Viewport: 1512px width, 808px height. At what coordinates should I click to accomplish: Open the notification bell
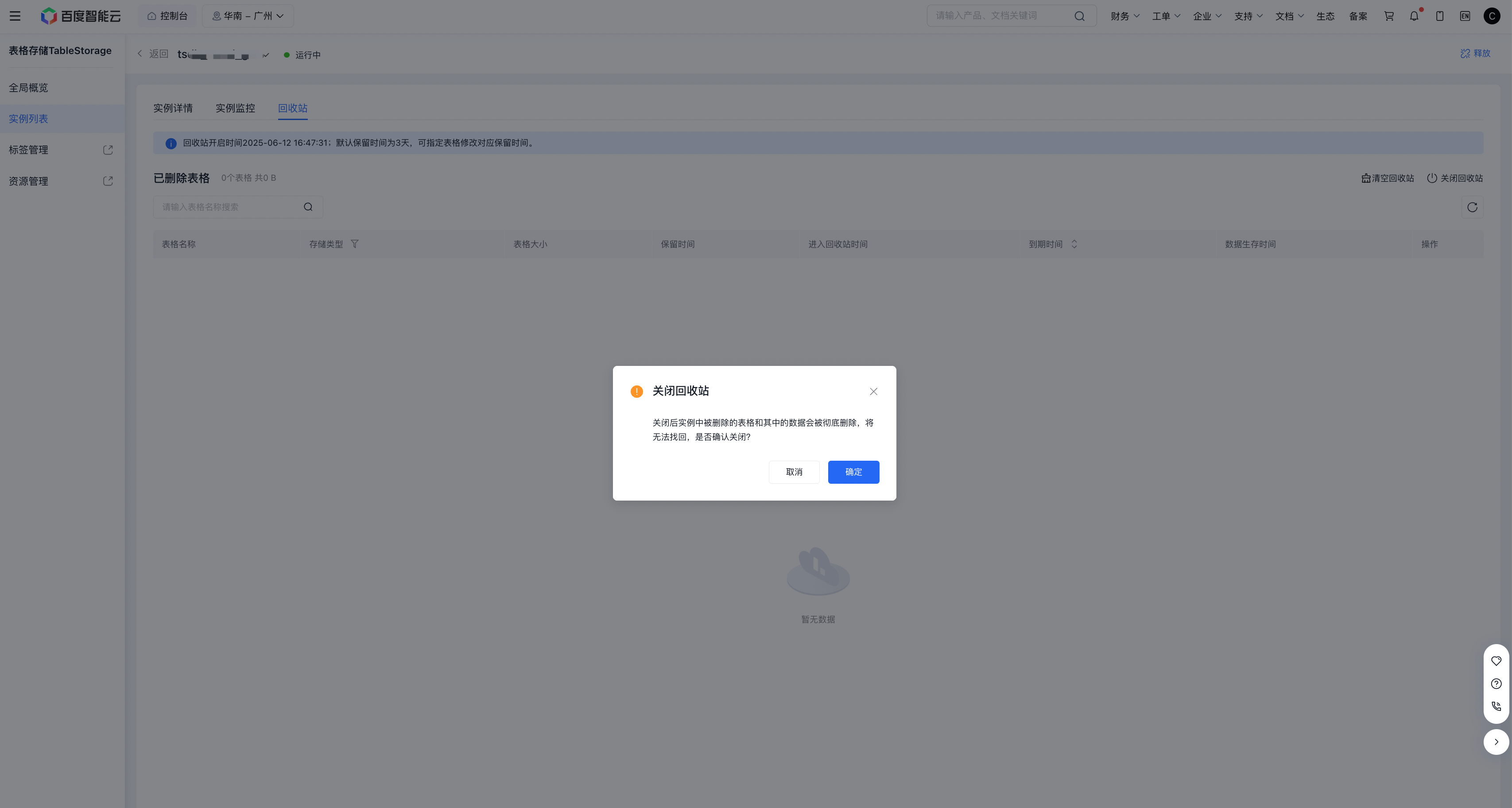[1414, 16]
